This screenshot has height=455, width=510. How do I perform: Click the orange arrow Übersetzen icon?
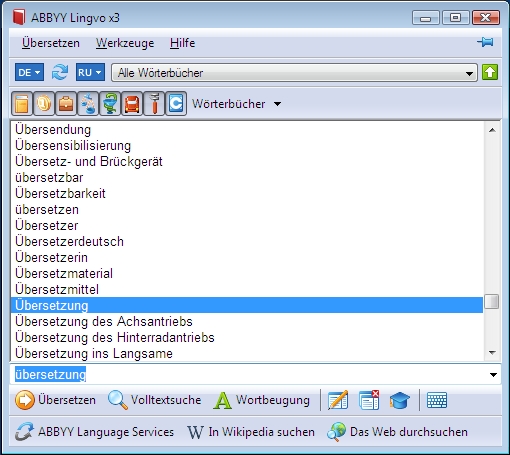tap(24, 400)
